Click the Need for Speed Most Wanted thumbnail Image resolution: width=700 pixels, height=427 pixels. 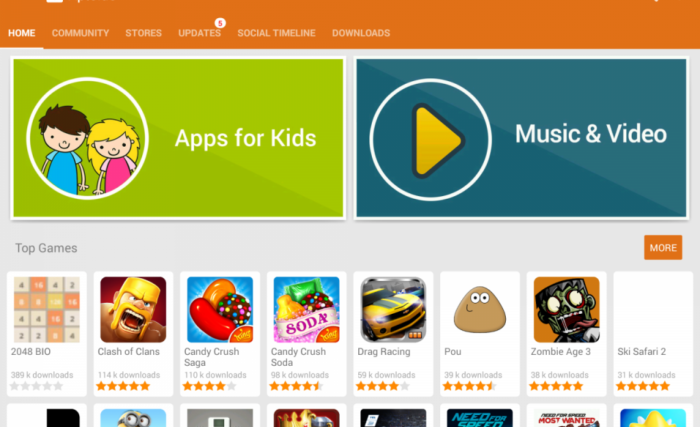[x=567, y=418]
